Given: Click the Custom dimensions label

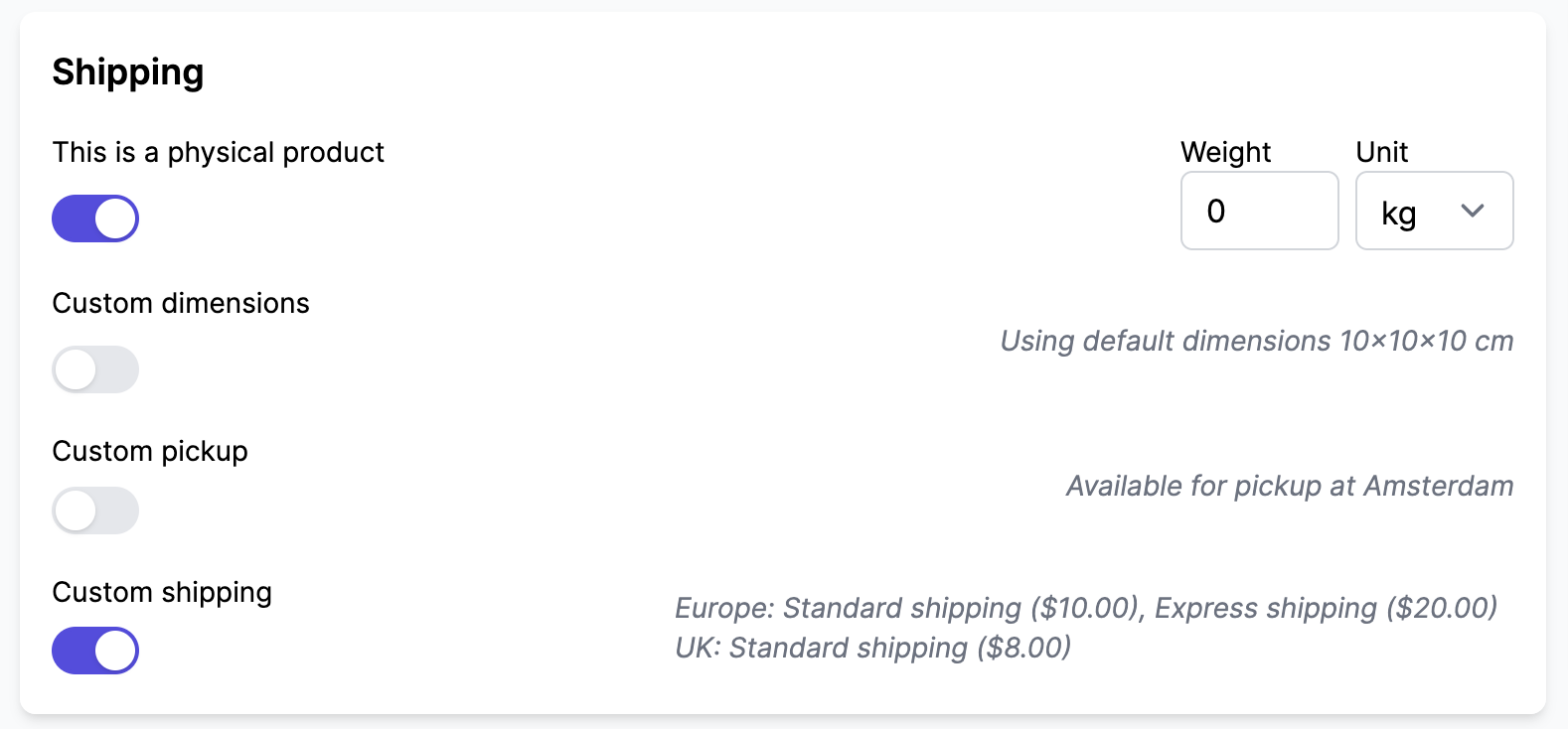Looking at the screenshot, I should click(181, 303).
